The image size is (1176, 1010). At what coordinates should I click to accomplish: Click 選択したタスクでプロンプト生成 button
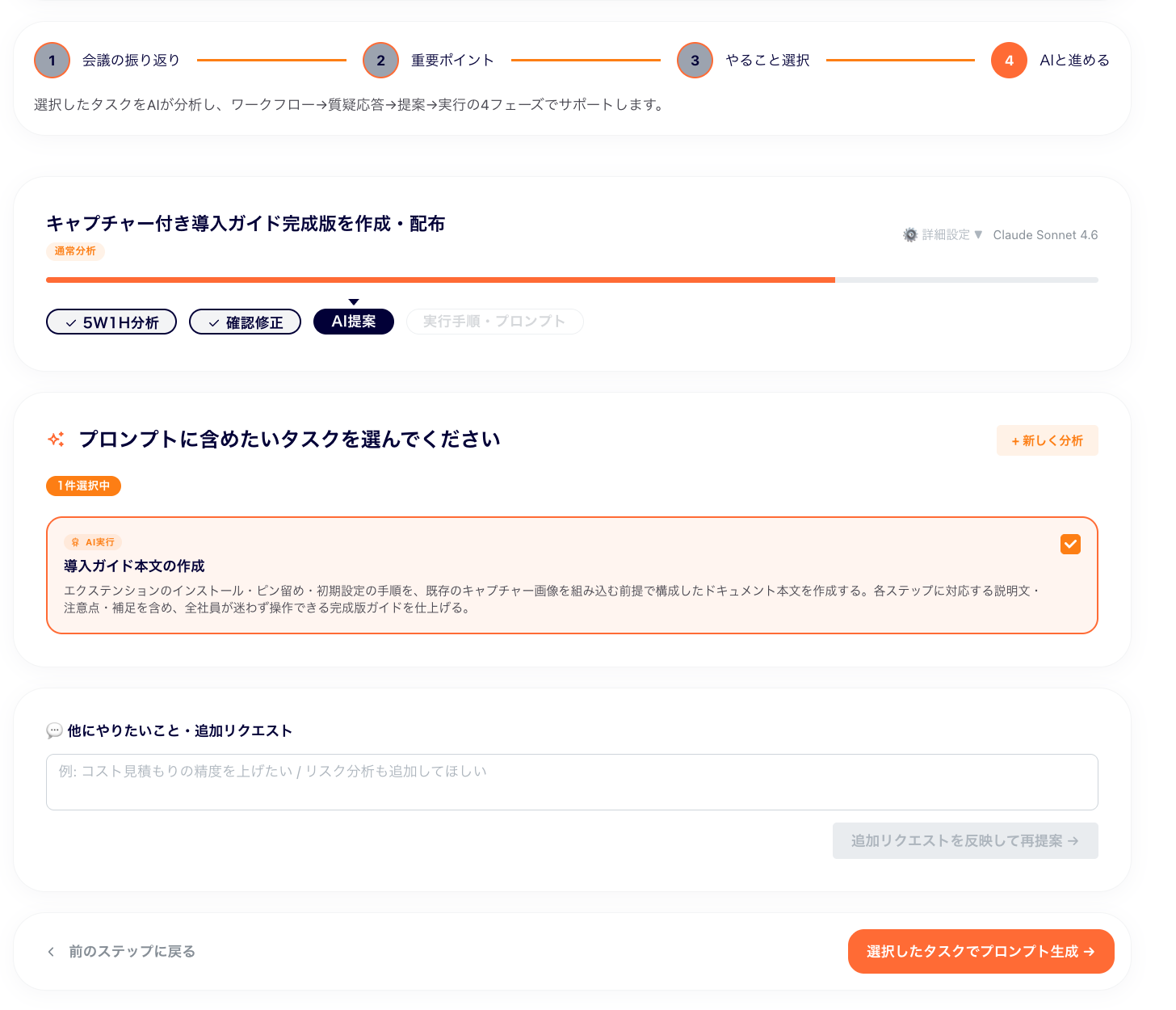[981, 952]
